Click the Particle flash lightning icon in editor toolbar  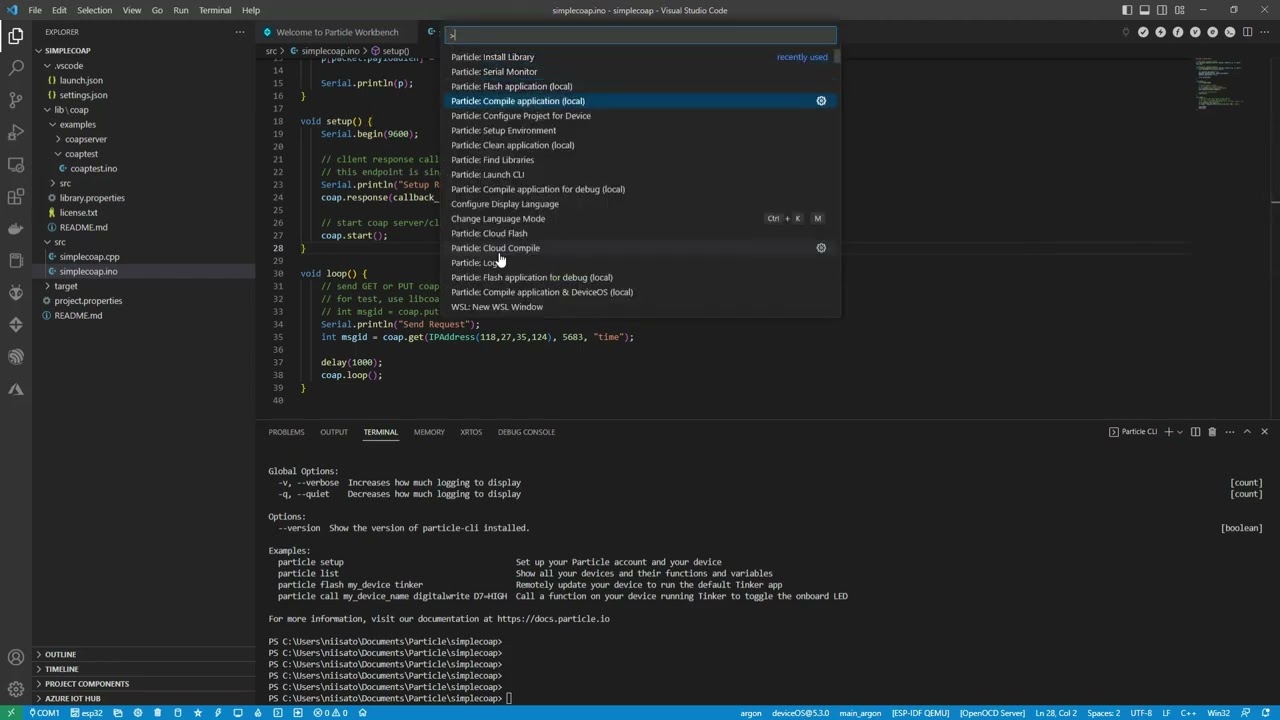(x=1160, y=32)
